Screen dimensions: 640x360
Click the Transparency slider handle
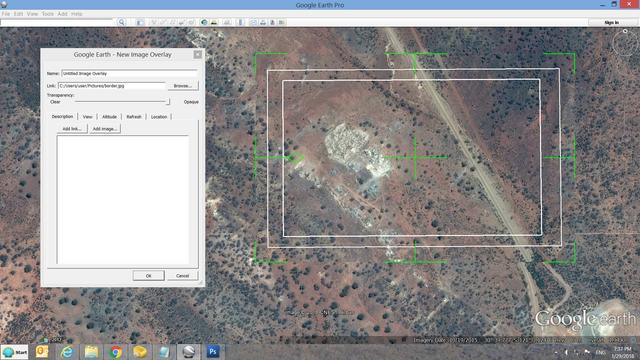(168, 101)
